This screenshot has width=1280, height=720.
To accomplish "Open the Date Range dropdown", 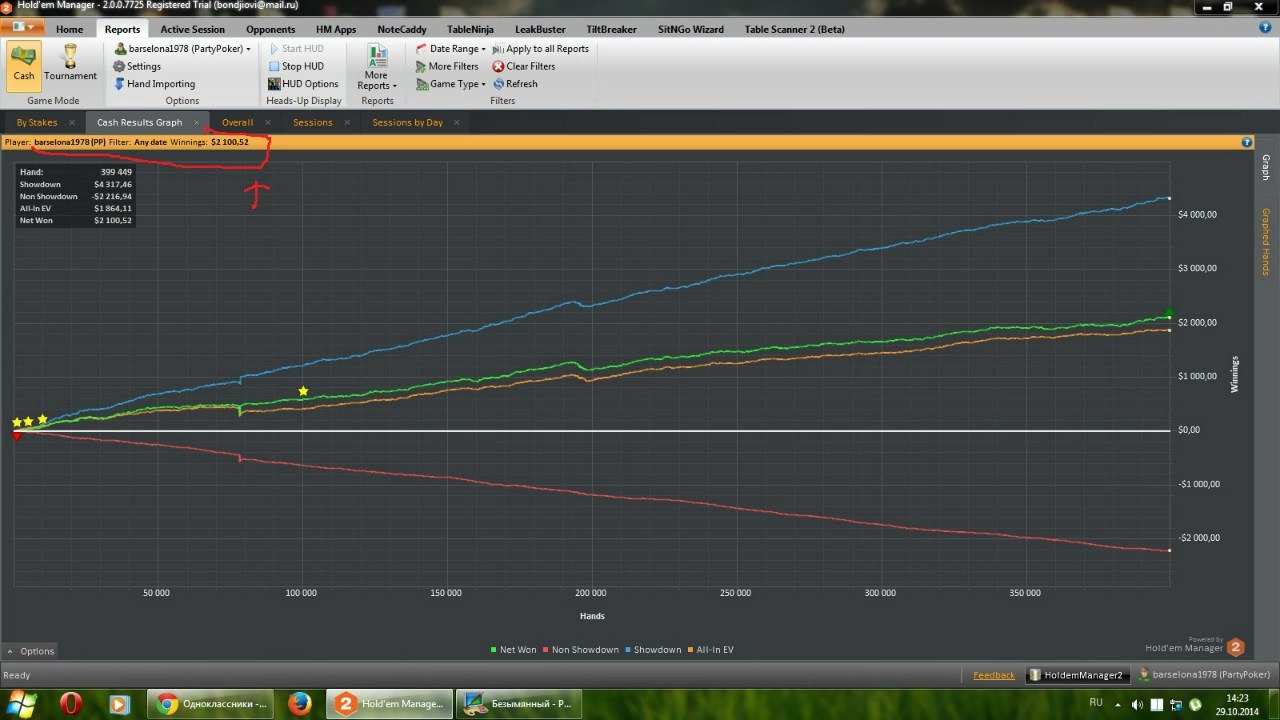I will (x=451, y=48).
